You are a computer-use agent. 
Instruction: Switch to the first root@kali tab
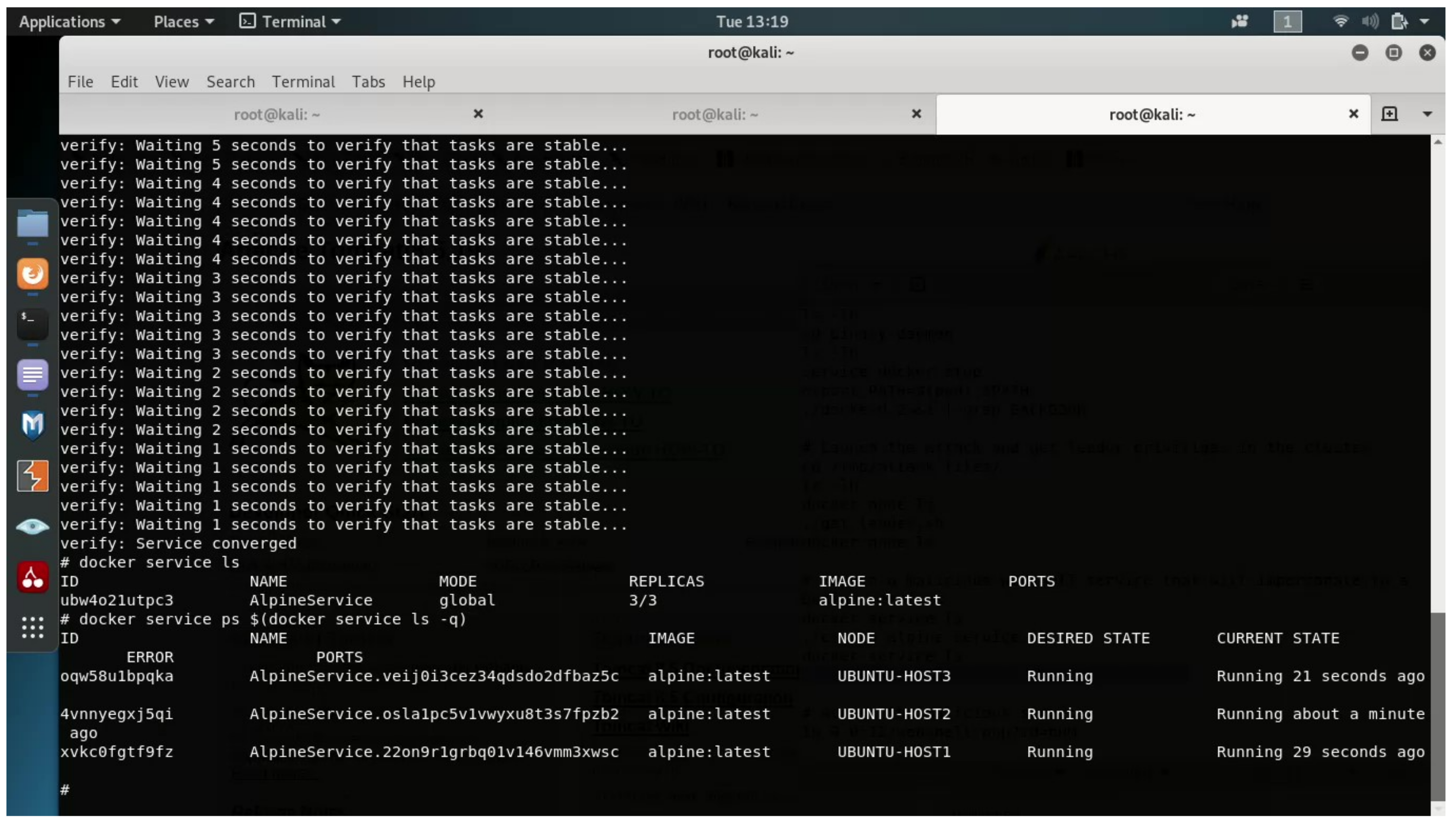[276, 114]
